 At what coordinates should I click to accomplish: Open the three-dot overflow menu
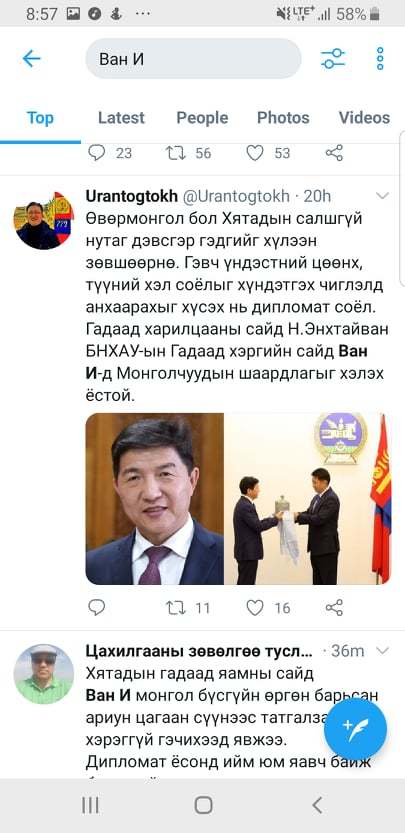380,58
